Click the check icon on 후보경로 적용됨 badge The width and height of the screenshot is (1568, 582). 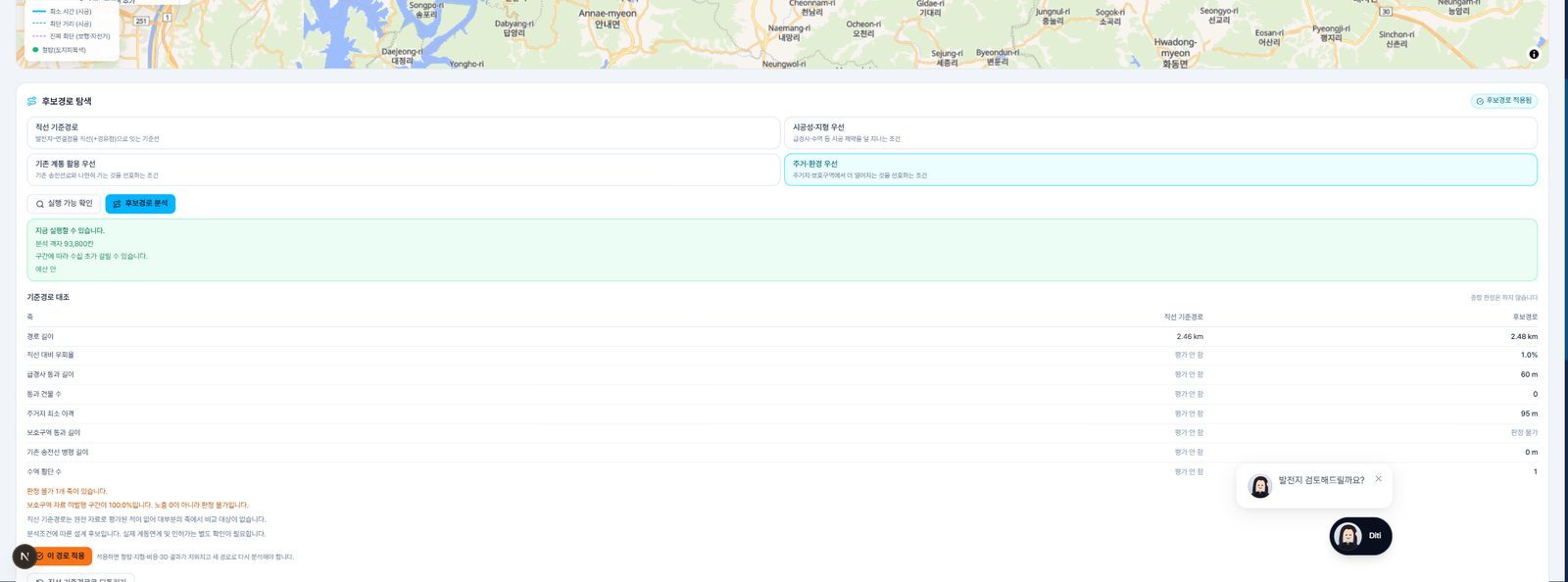click(x=1480, y=101)
